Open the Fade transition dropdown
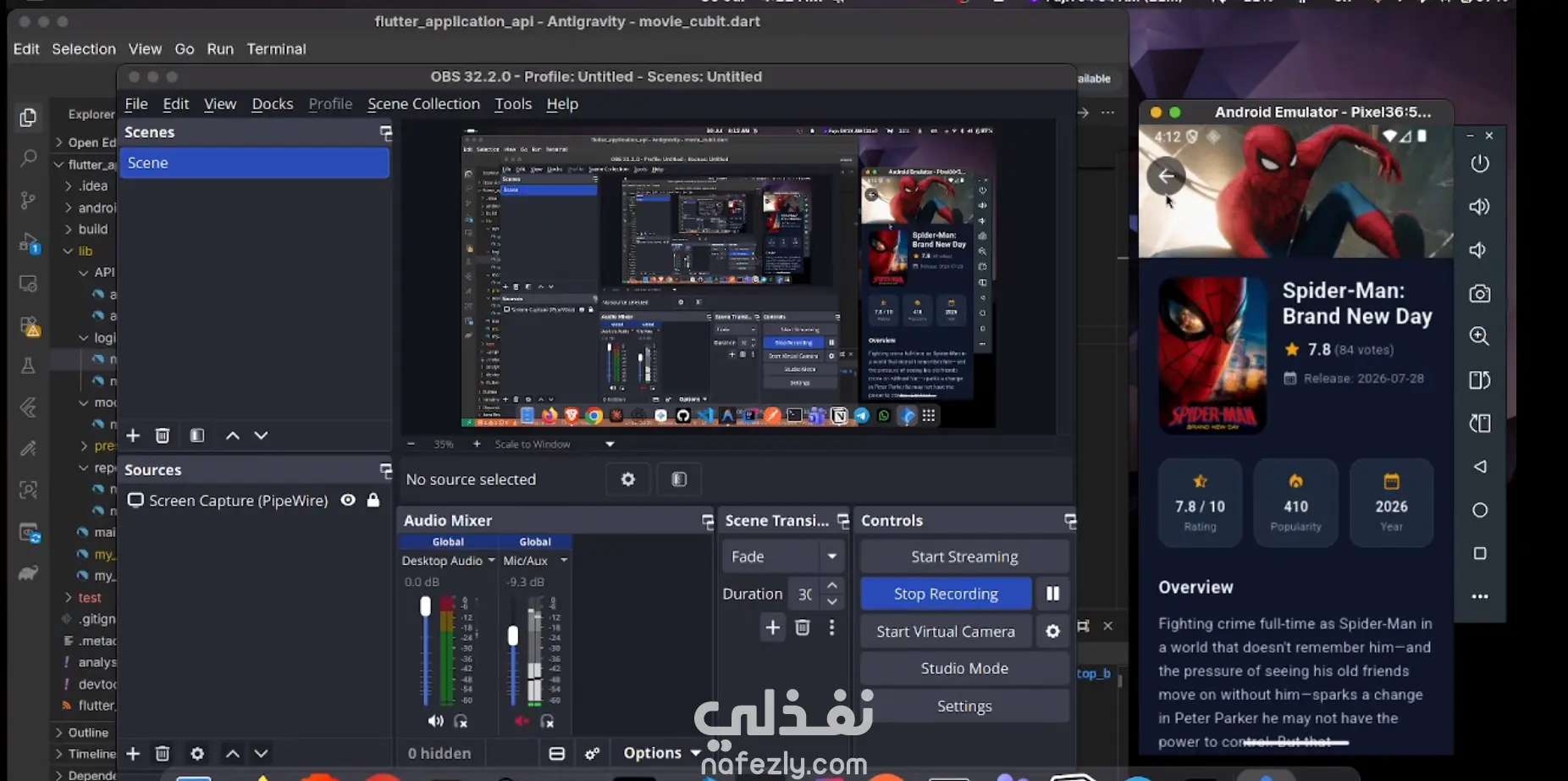 pyautogui.click(x=782, y=557)
